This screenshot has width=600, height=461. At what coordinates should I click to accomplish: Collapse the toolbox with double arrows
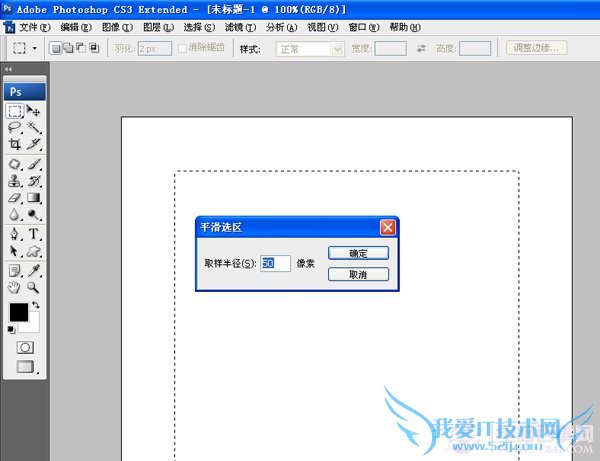tap(8, 69)
